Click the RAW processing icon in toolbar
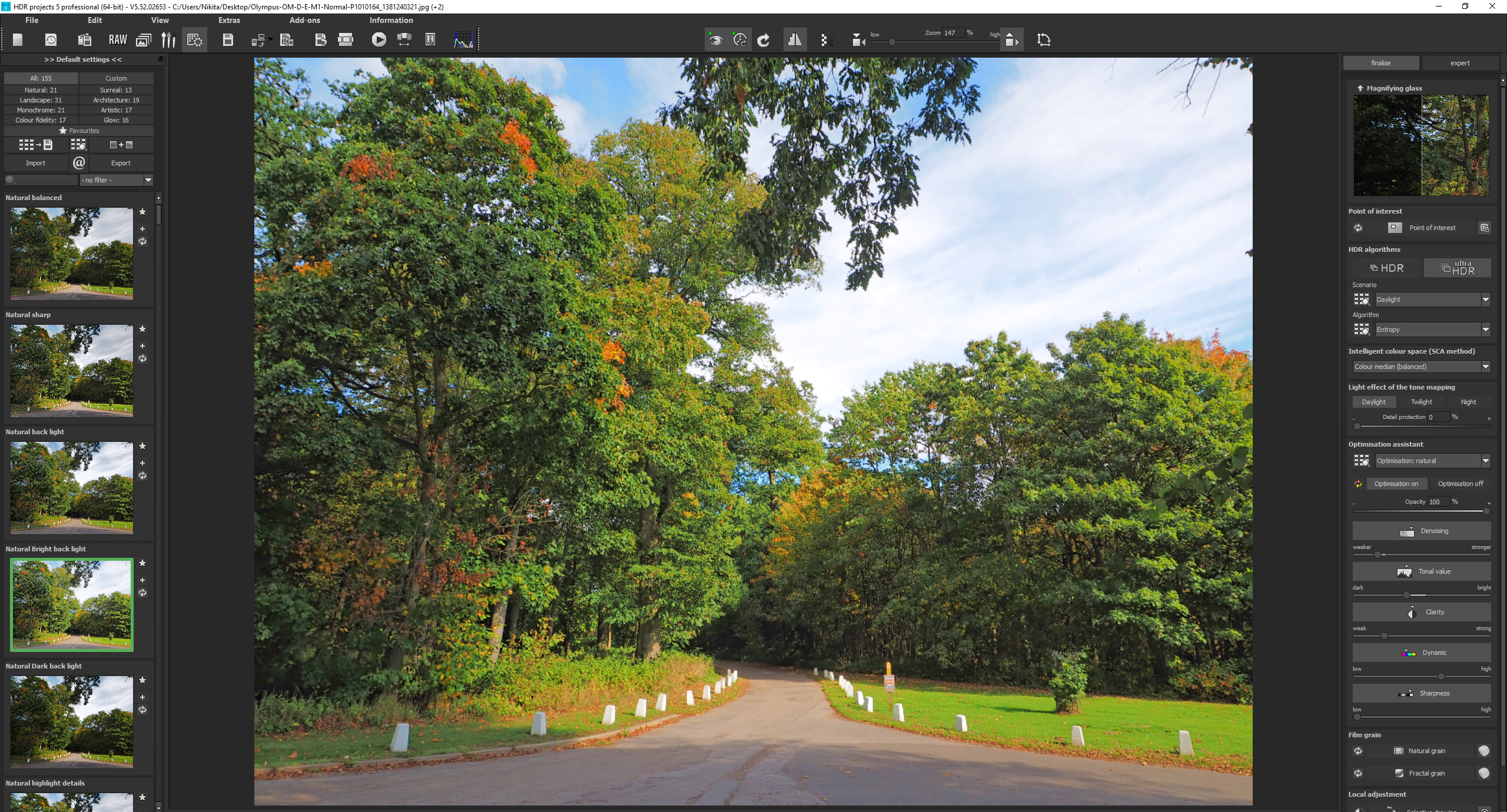 pyautogui.click(x=117, y=40)
